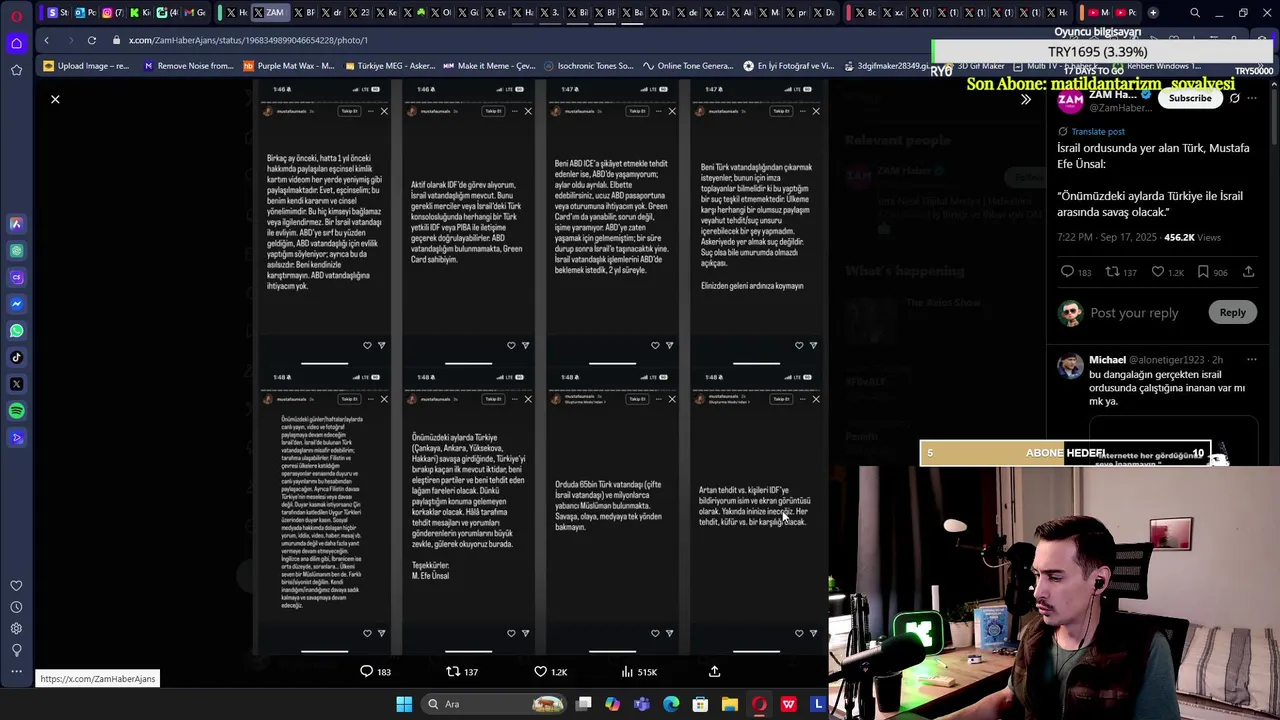This screenshot has height=720, width=1280.
Task: Open the Remove Noise from bookmark
Action: pyautogui.click(x=188, y=66)
